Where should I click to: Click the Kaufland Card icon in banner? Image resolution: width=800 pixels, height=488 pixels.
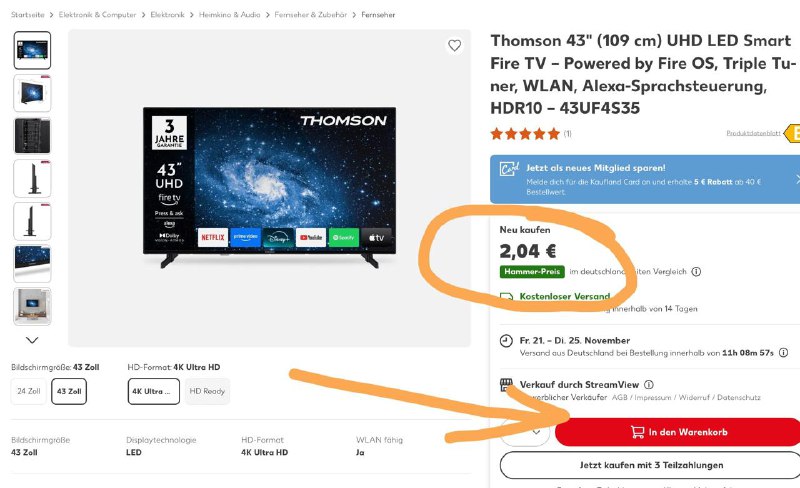tap(509, 168)
